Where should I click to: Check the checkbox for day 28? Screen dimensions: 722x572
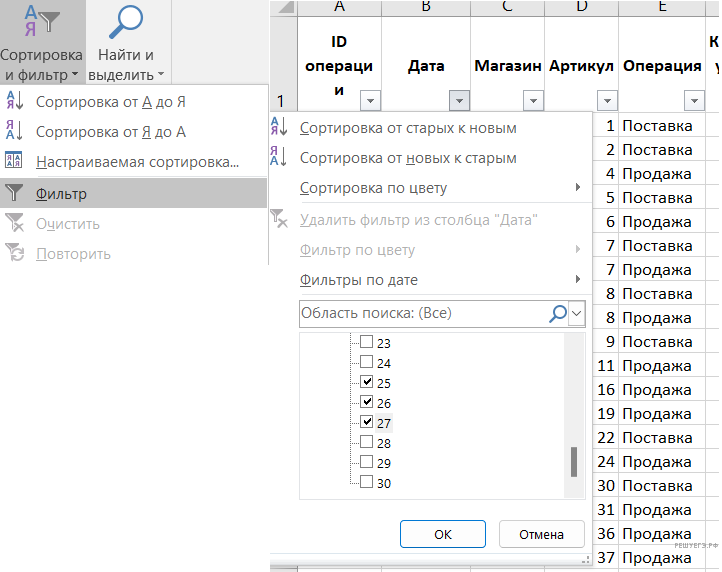[x=366, y=442]
